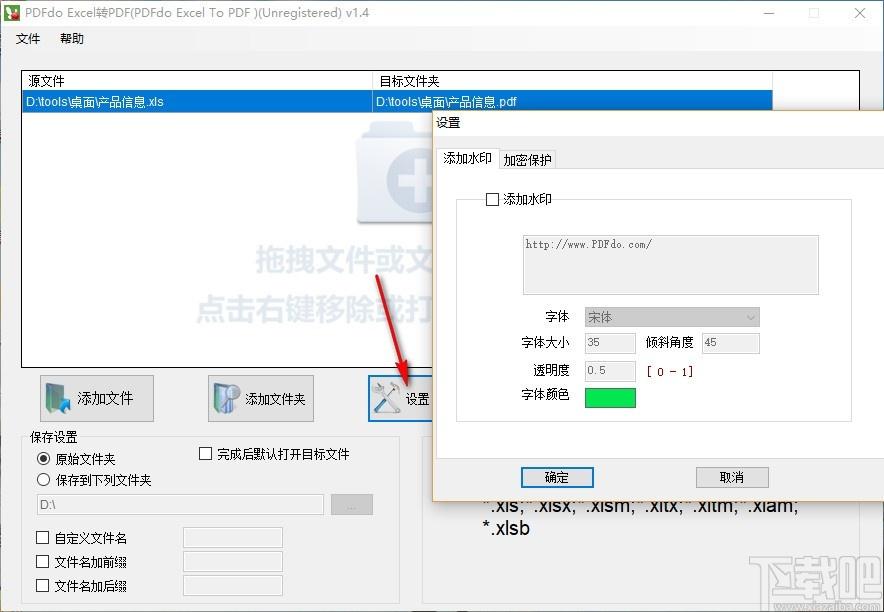Click the watermark text box with PDFdo URL
The height and width of the screenshot is (612, 884).
(670, 265)
